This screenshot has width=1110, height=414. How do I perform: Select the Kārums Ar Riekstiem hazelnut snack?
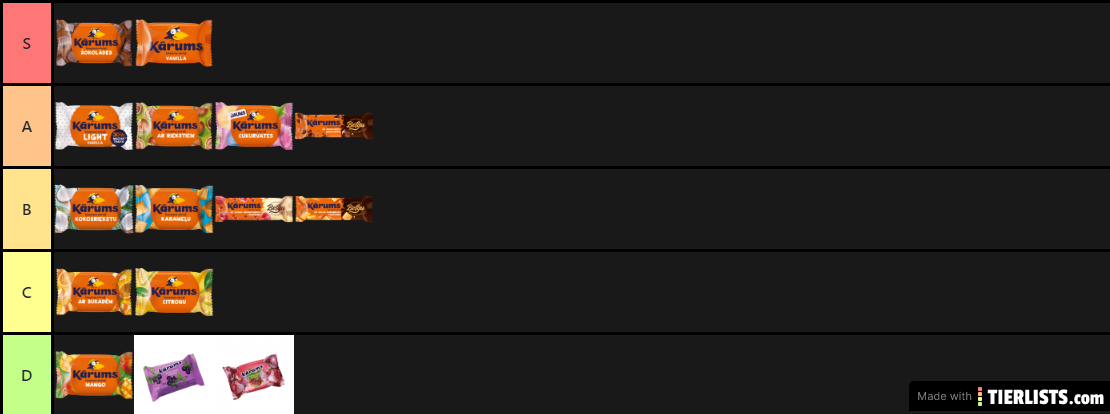(174, 126)
